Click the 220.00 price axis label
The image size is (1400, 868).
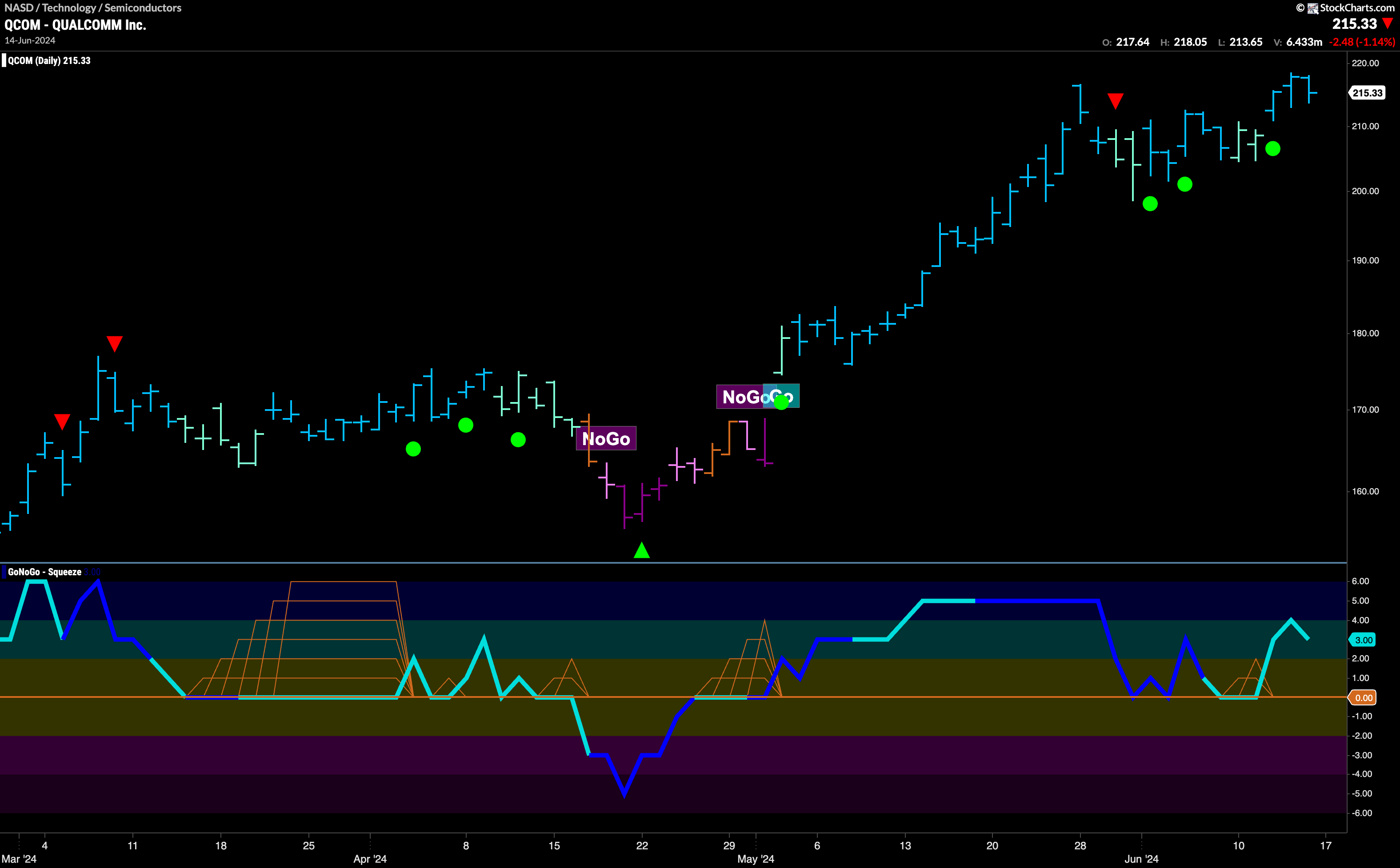tap(1364, 63)
